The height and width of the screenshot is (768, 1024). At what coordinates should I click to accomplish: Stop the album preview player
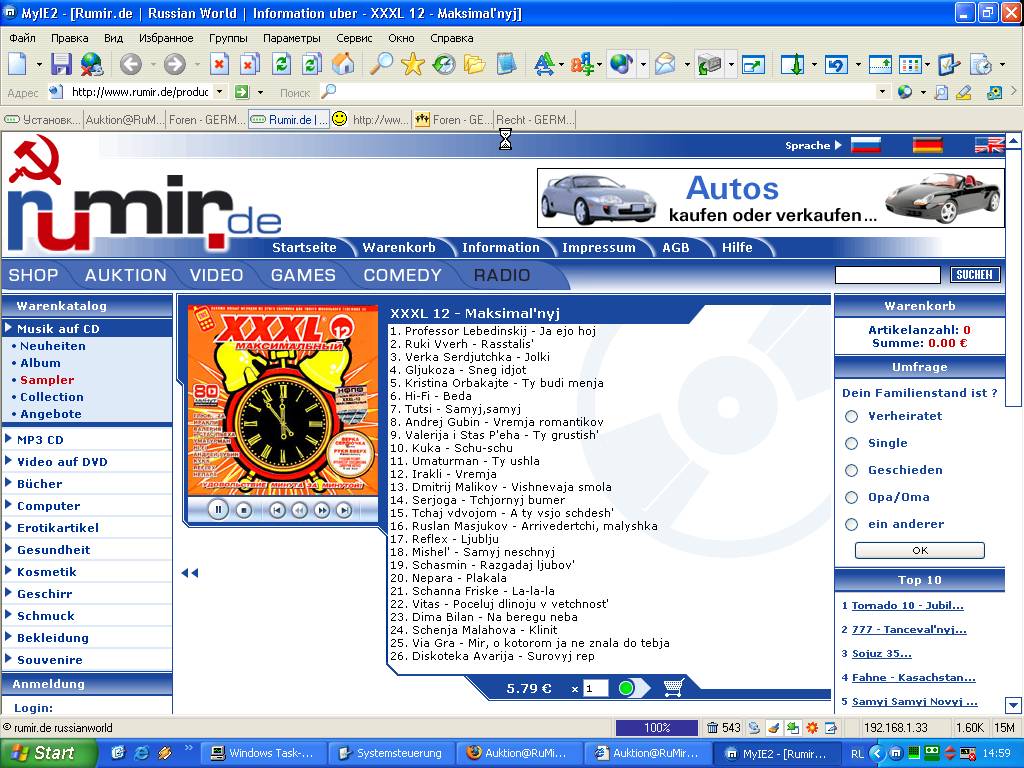[244, 510]
